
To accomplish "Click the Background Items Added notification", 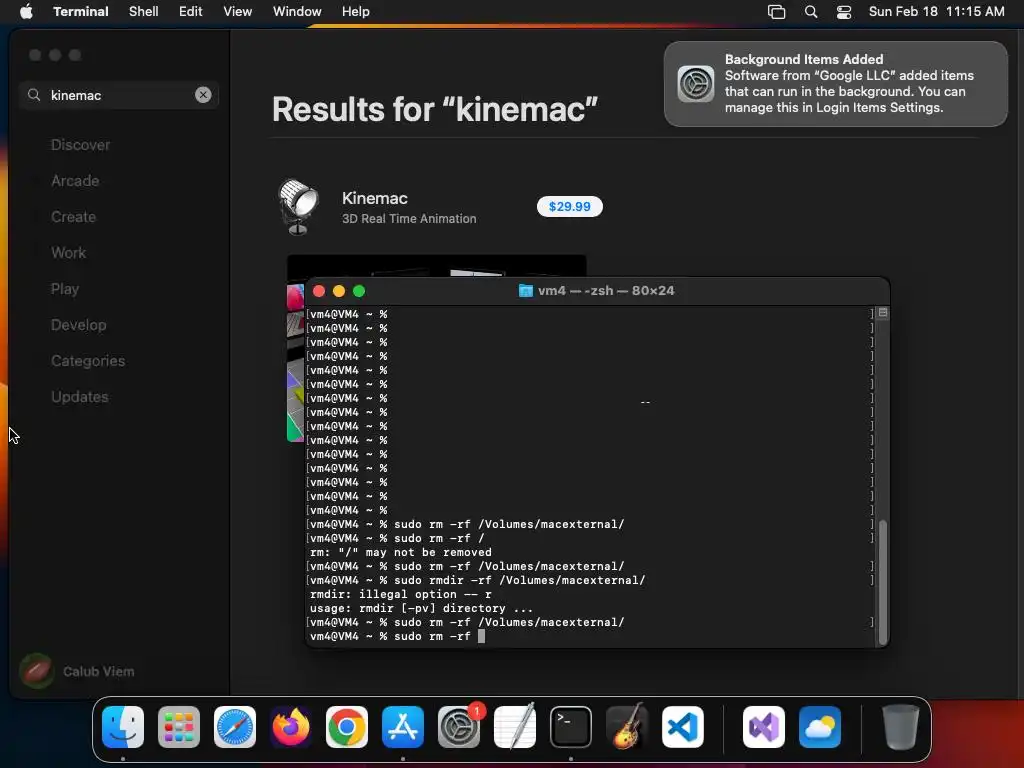I will pyautogui.click(x=835, y=84).
